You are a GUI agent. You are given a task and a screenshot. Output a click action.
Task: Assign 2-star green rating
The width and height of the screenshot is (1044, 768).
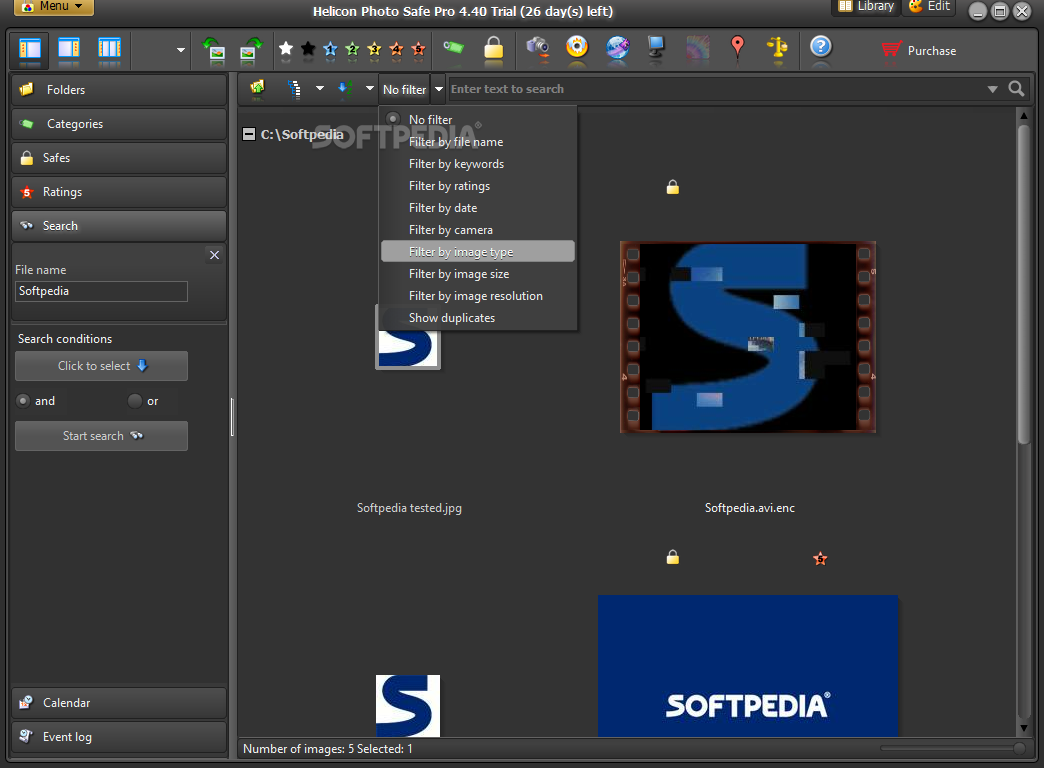[x=352, y=49]
